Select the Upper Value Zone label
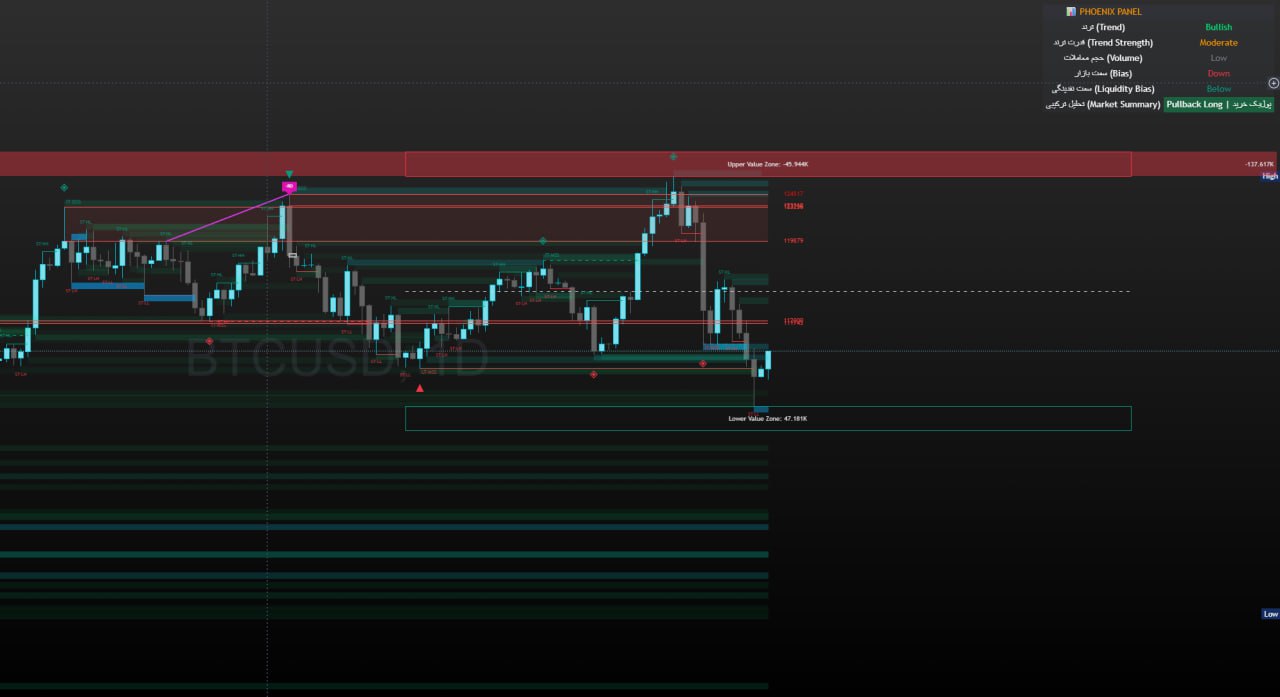This screenshot has height=697, width=1280. (767, 164)
